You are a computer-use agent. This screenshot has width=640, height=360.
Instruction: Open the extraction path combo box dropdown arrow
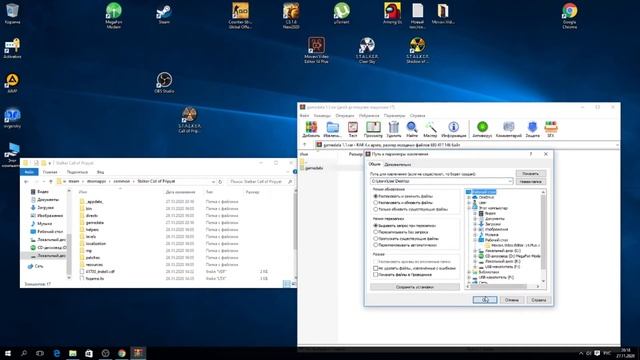tap(510, 181)
